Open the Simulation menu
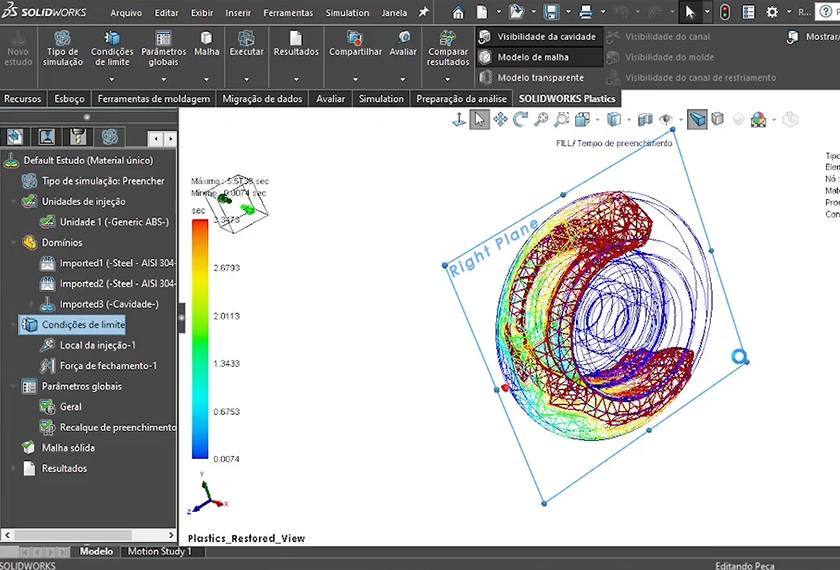 pos(347,13)
